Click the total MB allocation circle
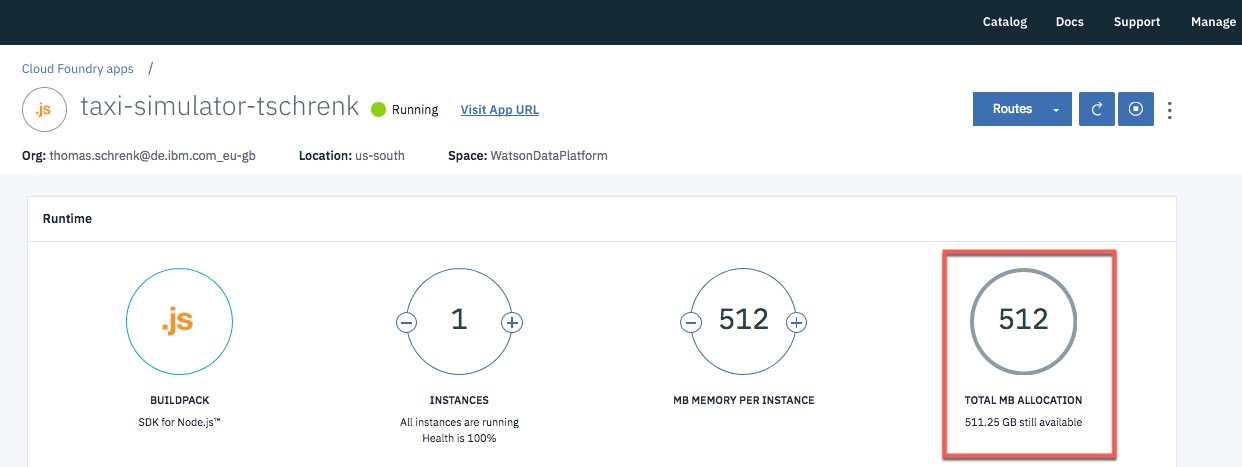The height and width of the screenshot is (467, 1242). click(1023, 320)
